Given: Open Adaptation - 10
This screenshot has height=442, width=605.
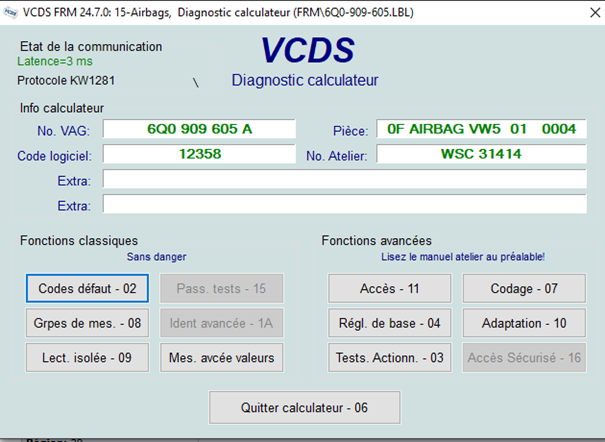Looking at the screenshot, I should 524,323.
